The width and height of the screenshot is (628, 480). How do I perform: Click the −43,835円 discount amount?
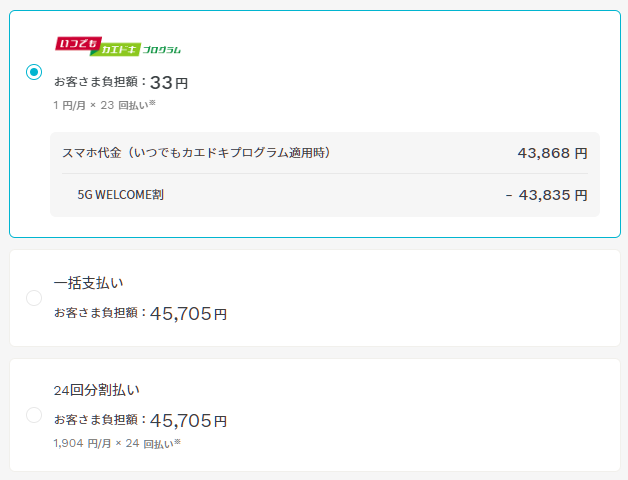tap(546, 194)
